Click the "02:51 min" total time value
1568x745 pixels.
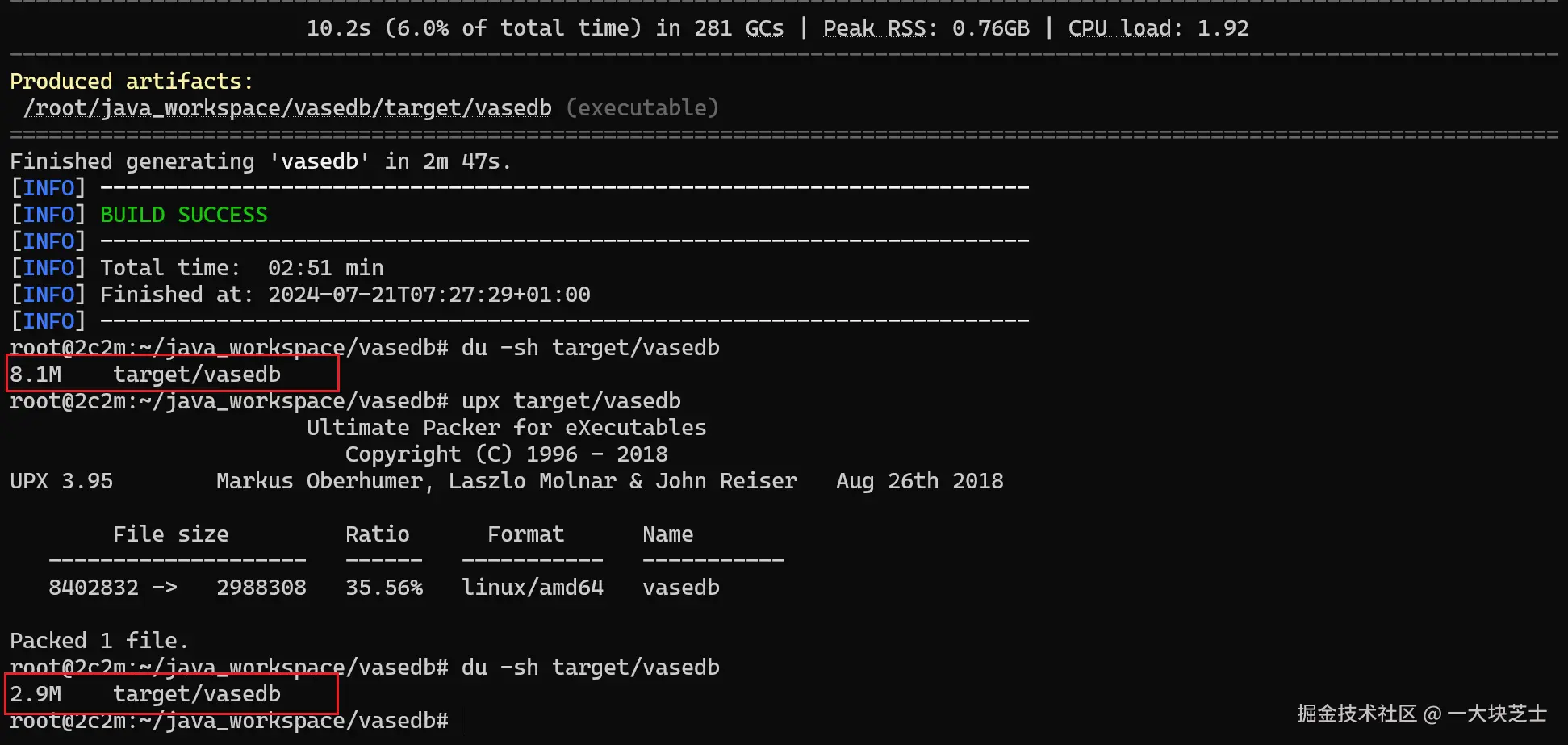325,268
